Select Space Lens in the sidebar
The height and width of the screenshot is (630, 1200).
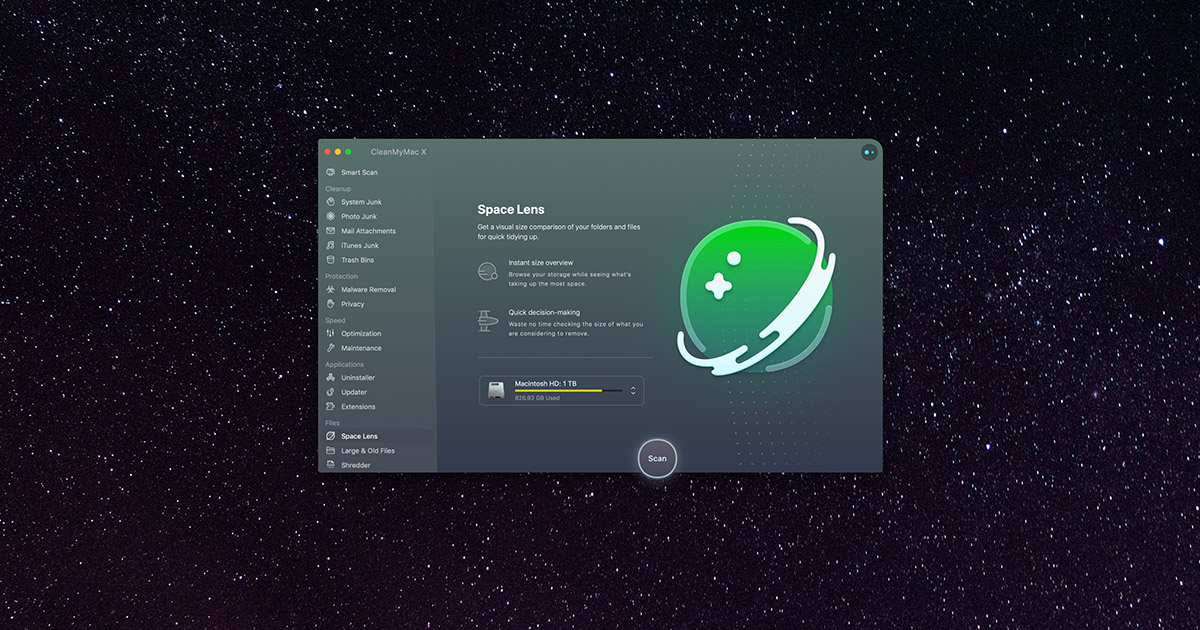[377, 436]
